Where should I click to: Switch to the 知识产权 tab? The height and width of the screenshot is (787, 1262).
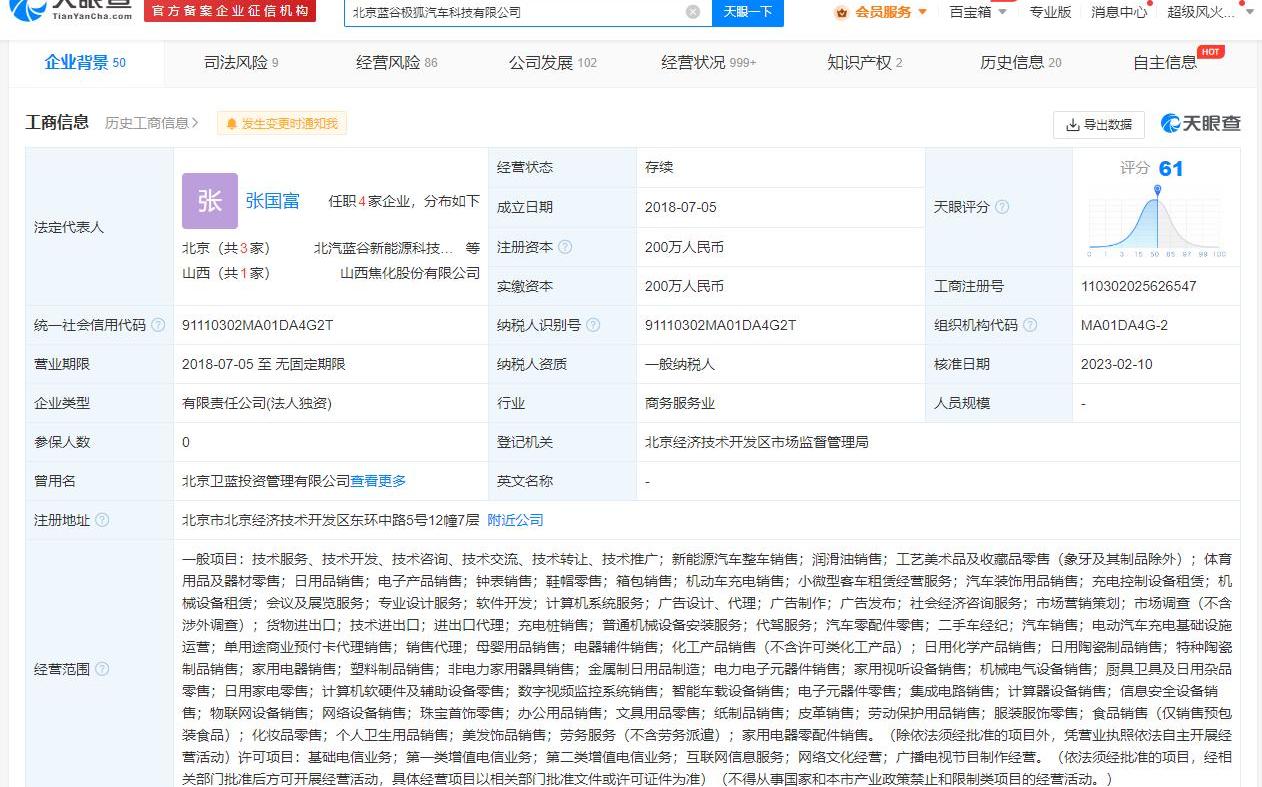click(864, 62)
